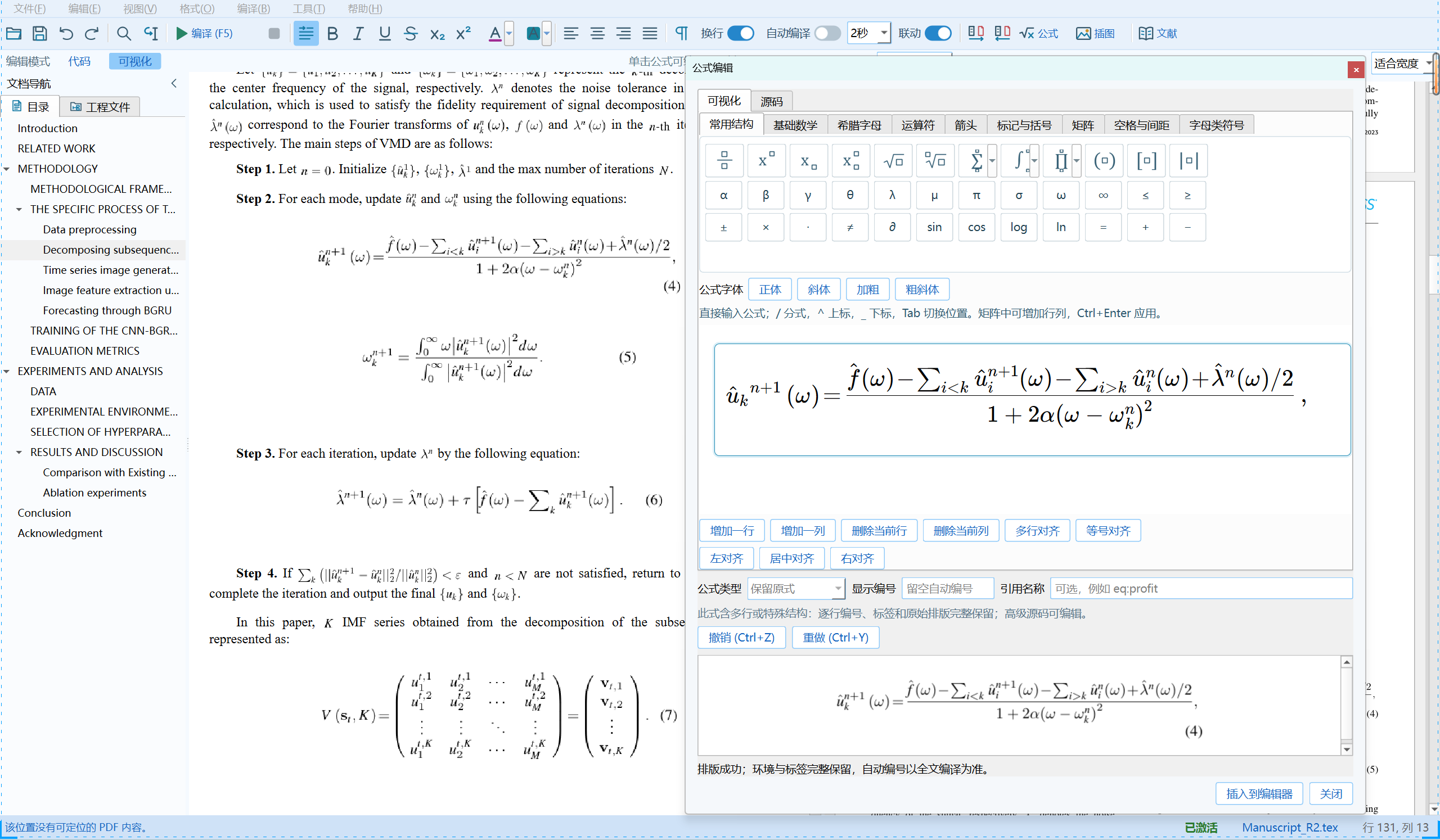The image size is (1440, 840).
Task: Insert summation symbol structure
Action: pos(976,160)
